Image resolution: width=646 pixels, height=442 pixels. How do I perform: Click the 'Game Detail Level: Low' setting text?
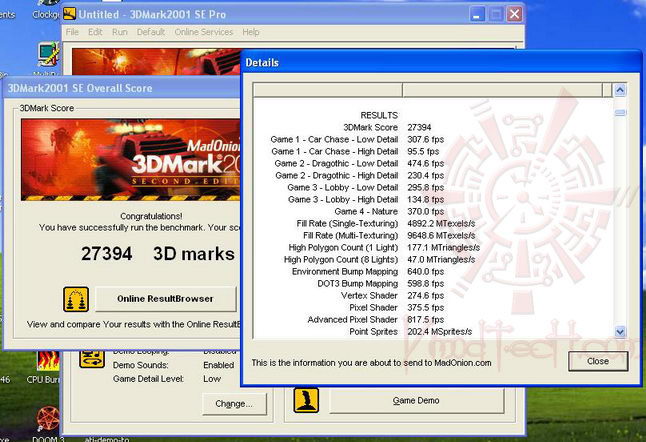click(x=167, y=379)
